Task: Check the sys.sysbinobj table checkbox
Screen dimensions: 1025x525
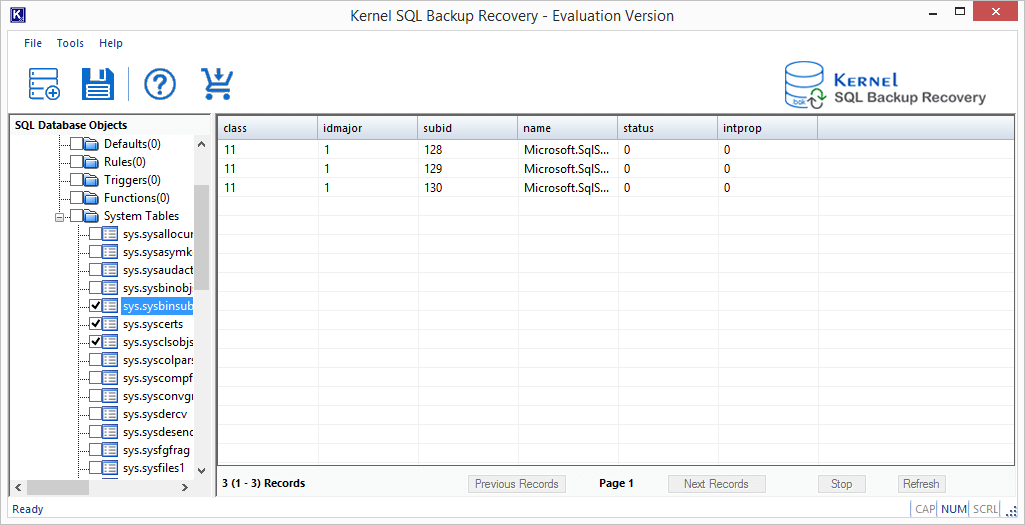Action: (x=95, y=288)
